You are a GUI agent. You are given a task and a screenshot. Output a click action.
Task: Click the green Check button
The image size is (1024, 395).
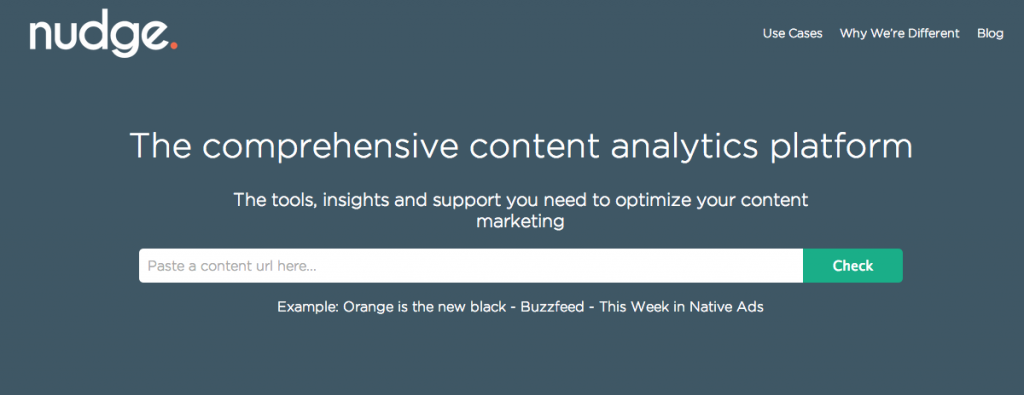[x=853, y=266]
